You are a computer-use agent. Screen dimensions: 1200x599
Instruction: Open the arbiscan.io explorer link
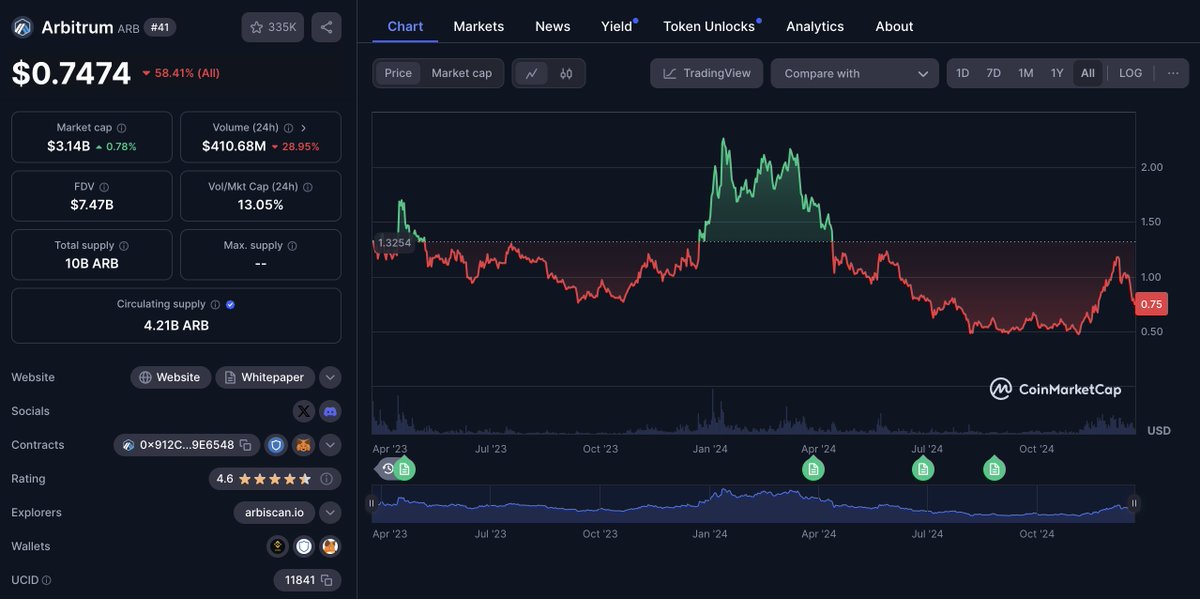274,512
